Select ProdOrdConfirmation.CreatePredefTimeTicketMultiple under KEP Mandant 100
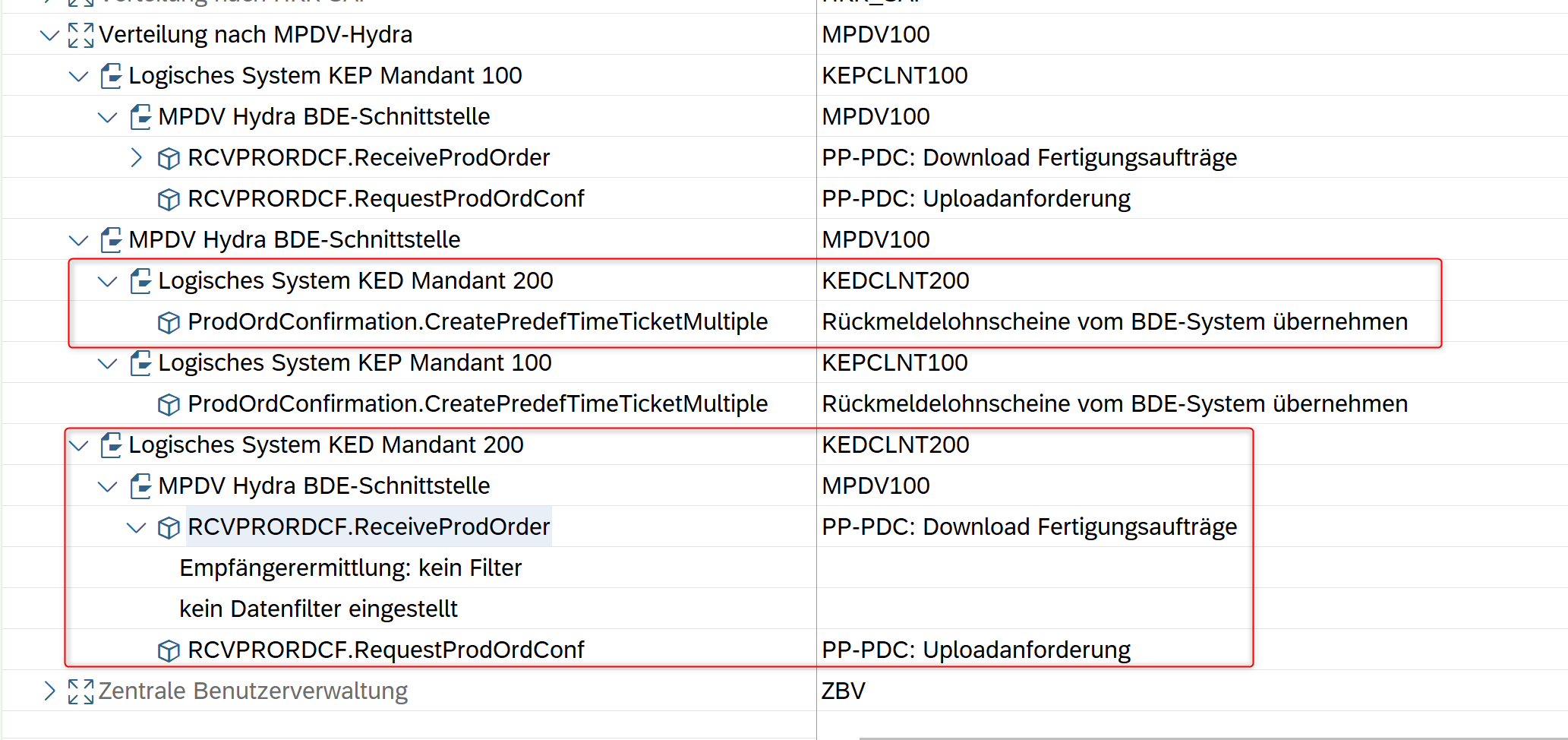This screenshot has width=1568, height=740. coord(478,404)
